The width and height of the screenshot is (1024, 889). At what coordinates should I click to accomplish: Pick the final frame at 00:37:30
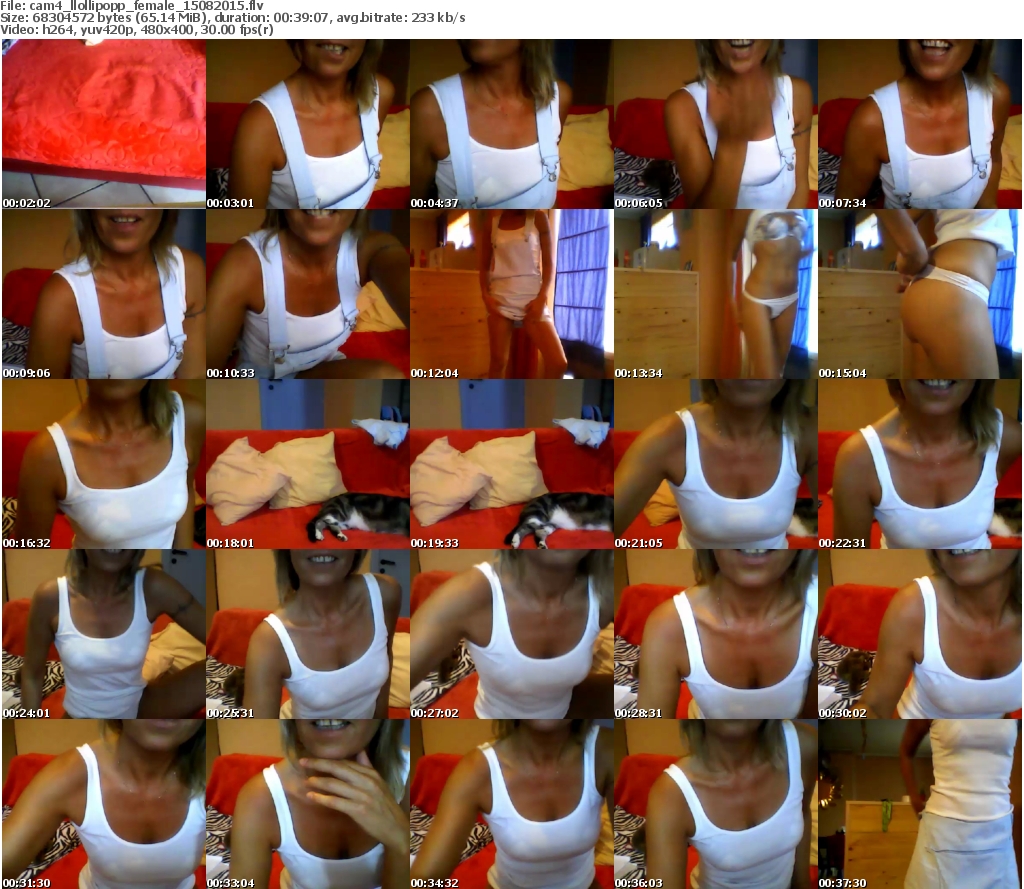920,804
